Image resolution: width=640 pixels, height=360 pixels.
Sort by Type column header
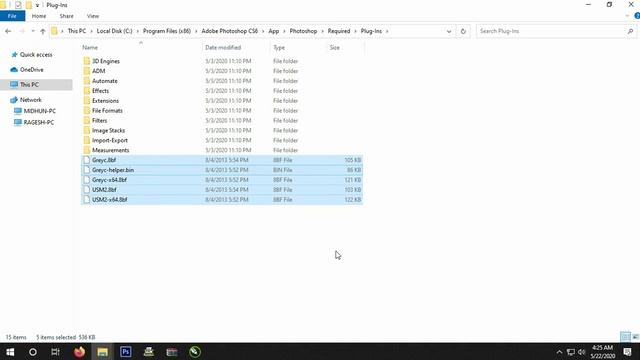point(279,48)
